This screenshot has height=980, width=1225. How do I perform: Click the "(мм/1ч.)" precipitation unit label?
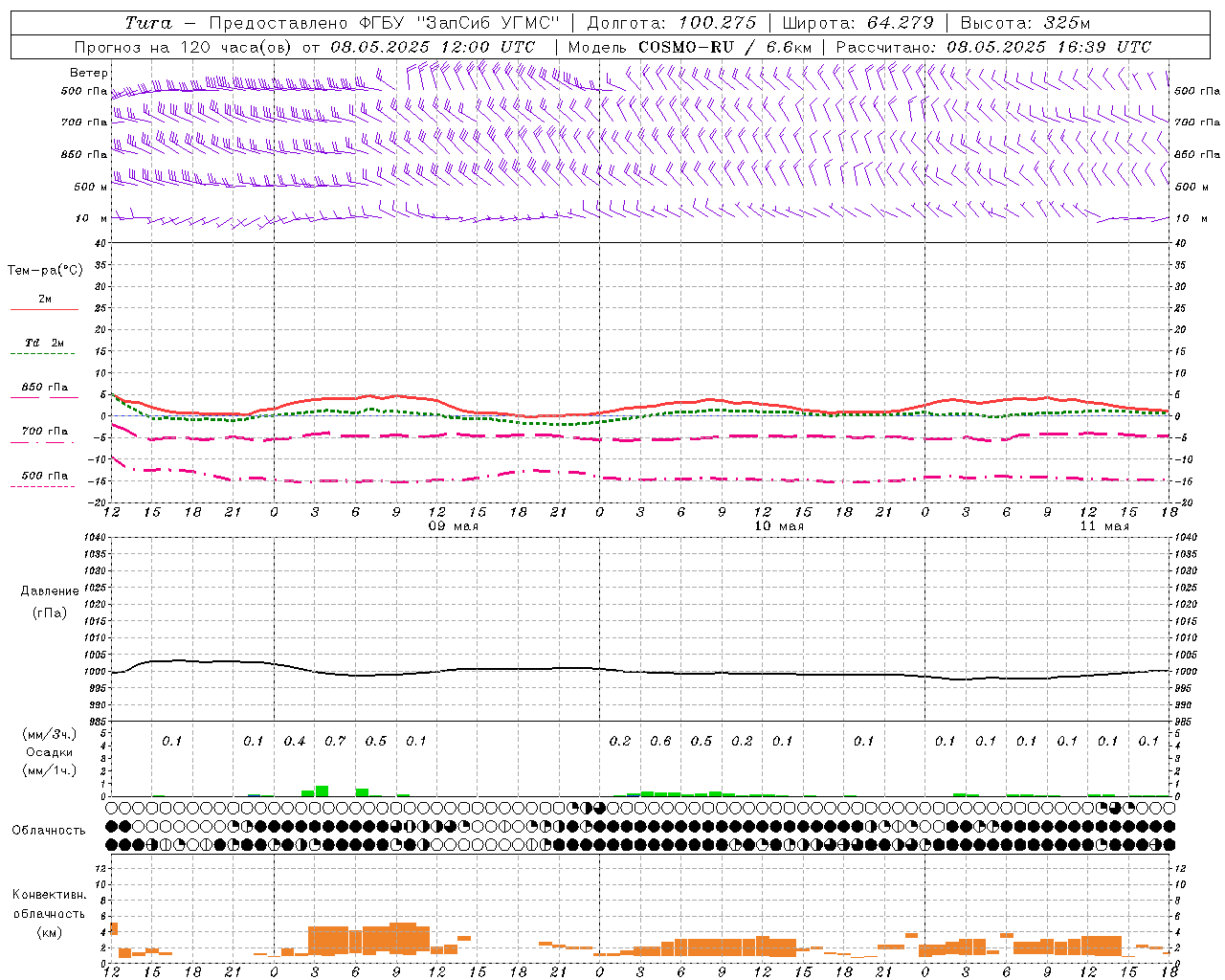click(49, 770)
